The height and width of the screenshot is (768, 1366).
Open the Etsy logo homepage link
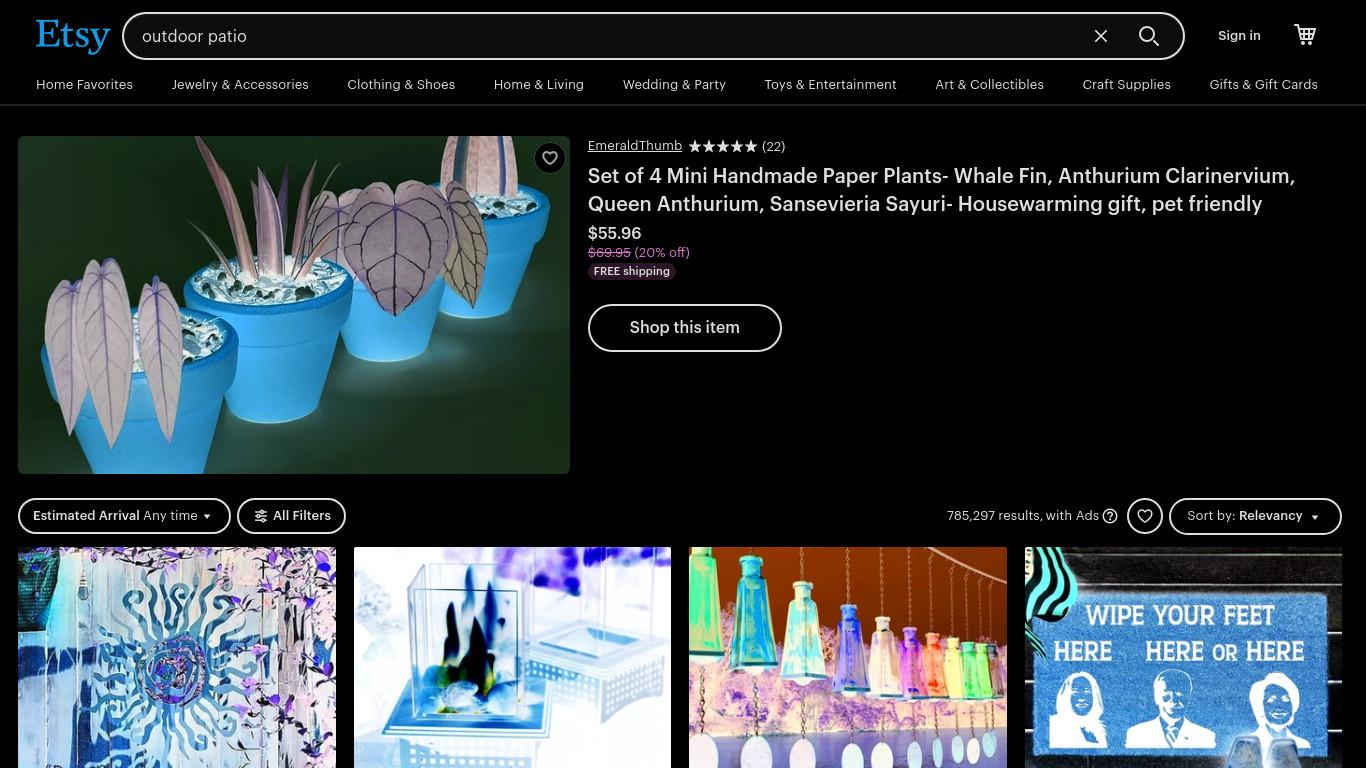(x=73, y=36)
